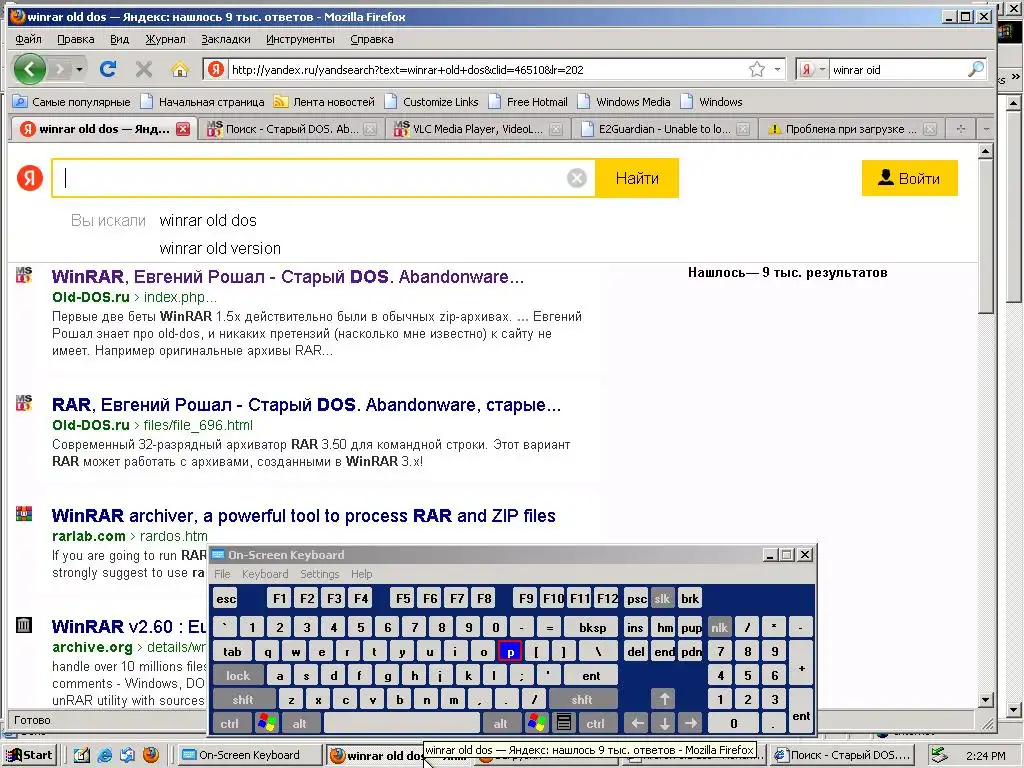Click the left Windows logo key on the keyboard
The width and height of the screenshot is (1024, 768).
coord(267,723)
